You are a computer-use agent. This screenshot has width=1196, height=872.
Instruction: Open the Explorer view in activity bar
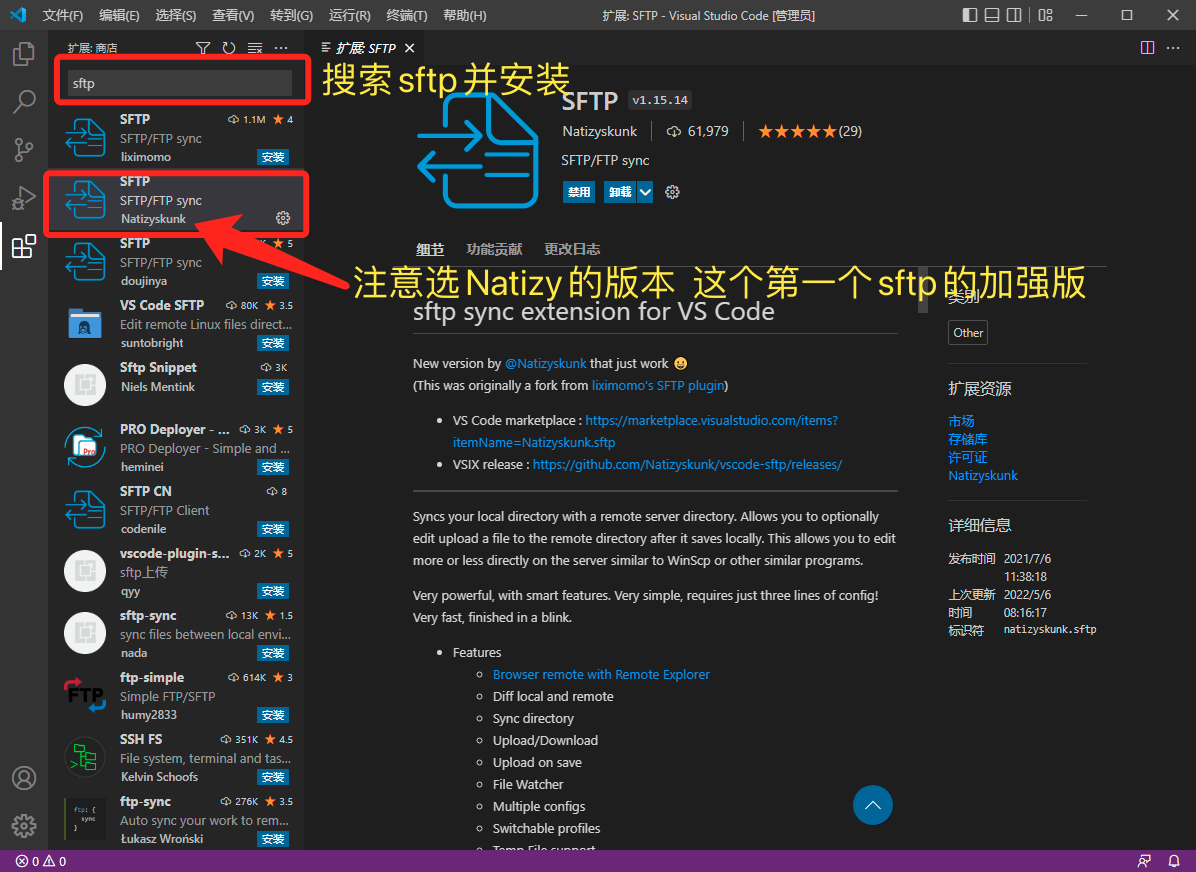(24, 54)
